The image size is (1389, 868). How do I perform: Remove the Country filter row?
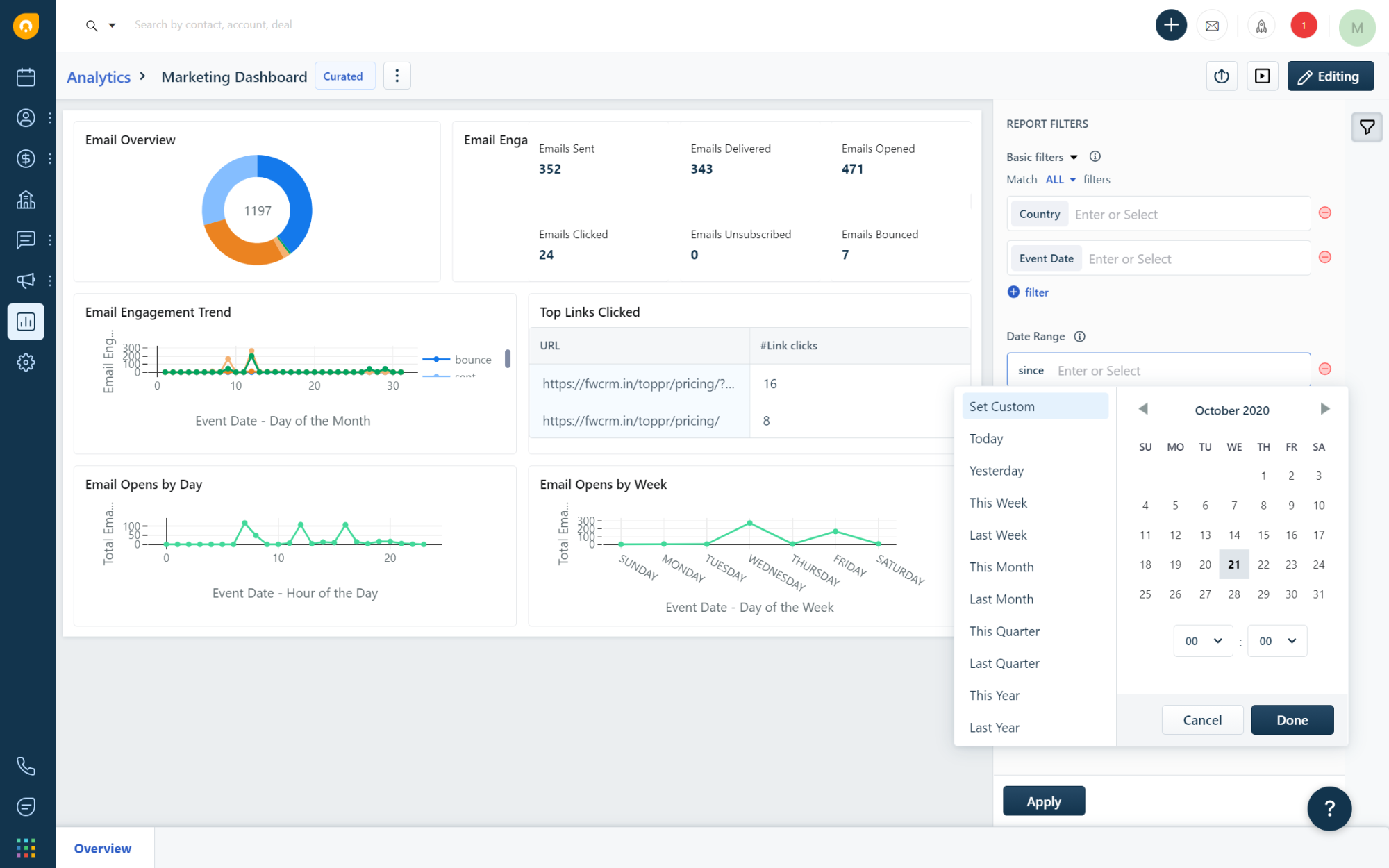coord(1324,213)
